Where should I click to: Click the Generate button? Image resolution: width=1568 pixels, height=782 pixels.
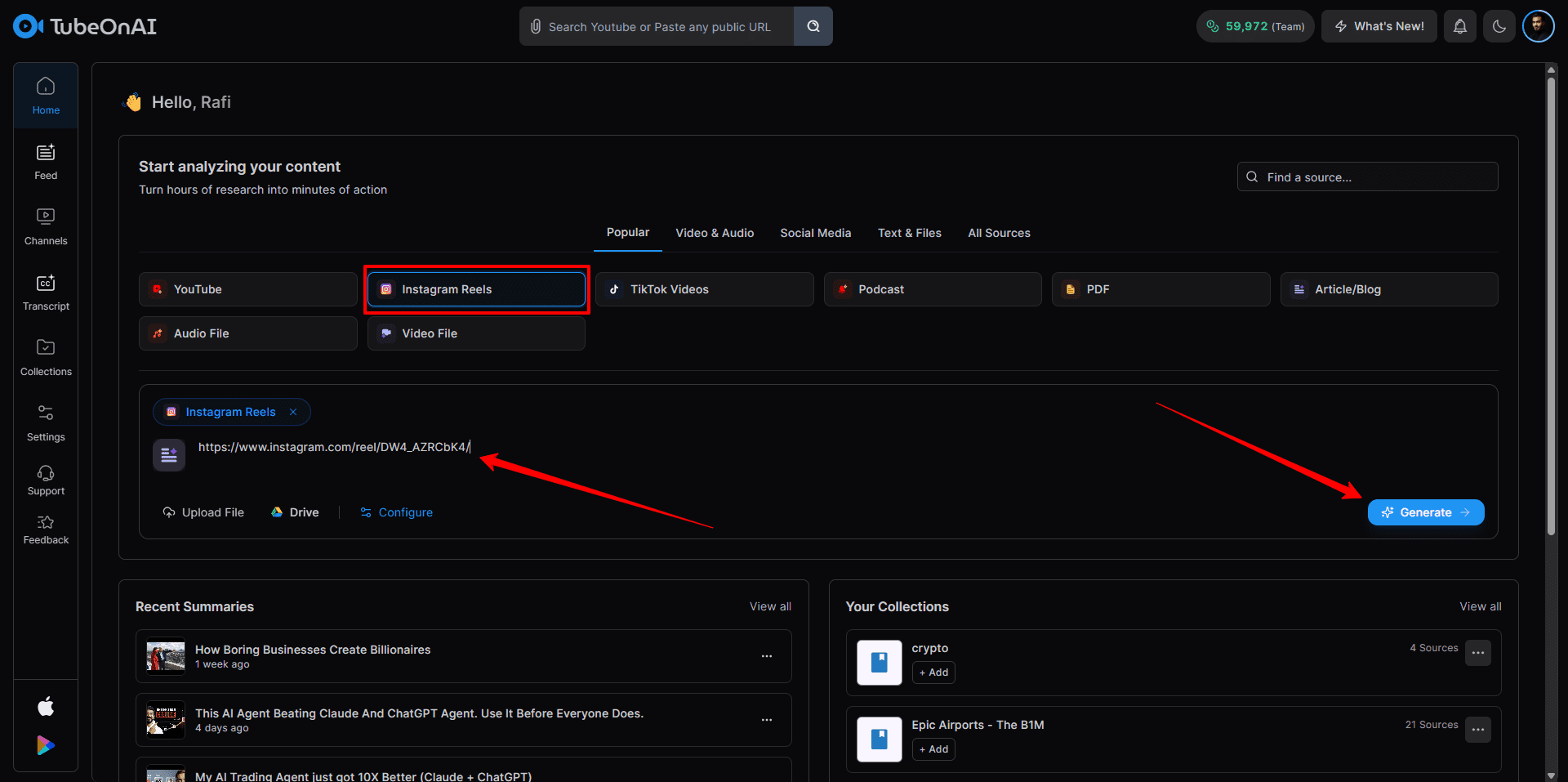[1426, 512]
